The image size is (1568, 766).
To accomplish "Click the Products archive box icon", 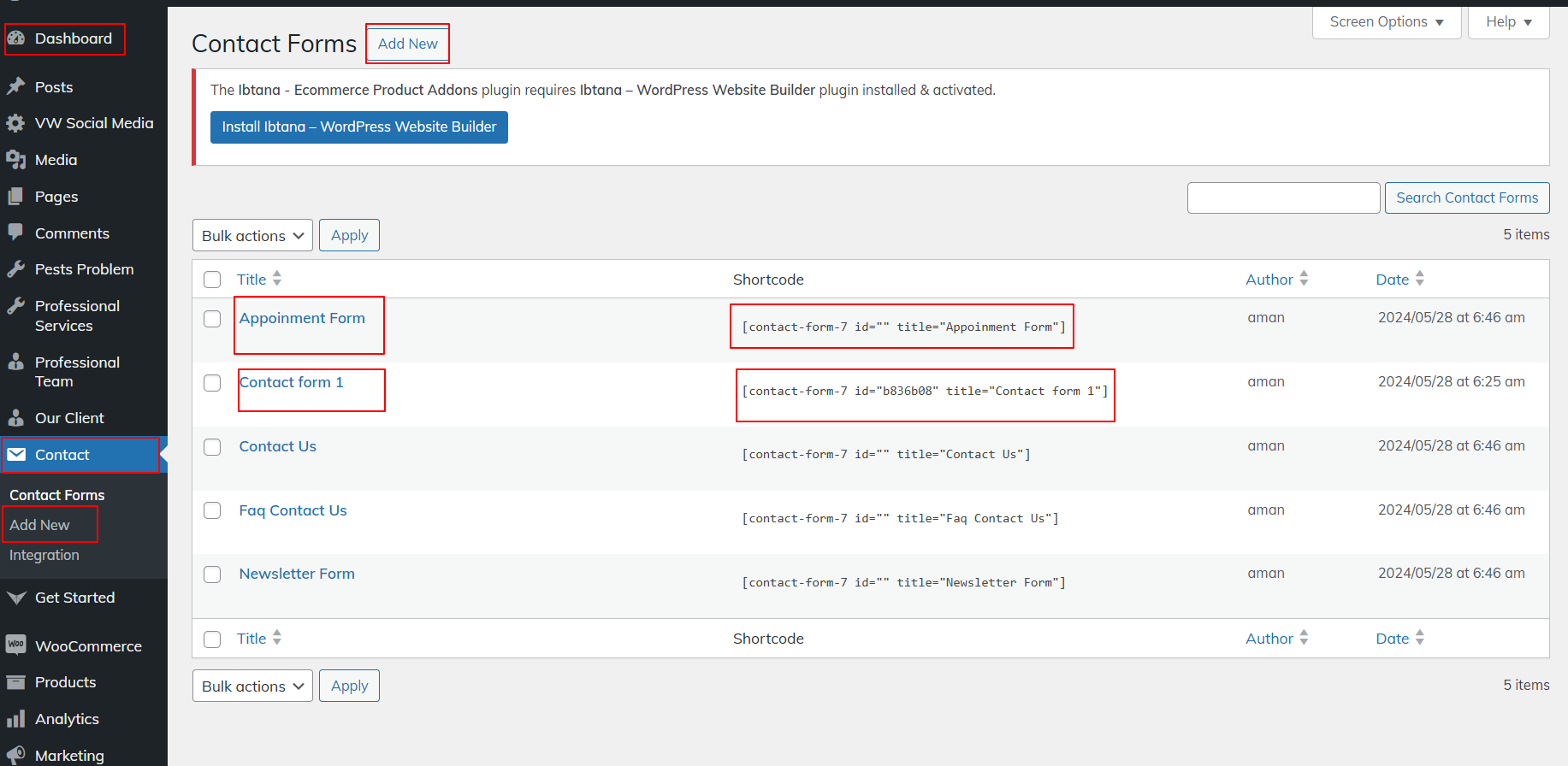I will tap(15, 682).
